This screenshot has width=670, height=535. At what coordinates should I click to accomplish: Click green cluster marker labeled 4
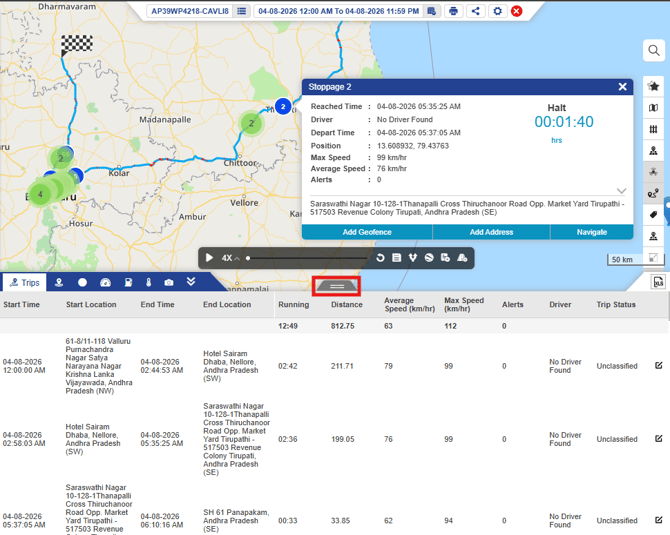pyautogui.click(x=40, y=194)
